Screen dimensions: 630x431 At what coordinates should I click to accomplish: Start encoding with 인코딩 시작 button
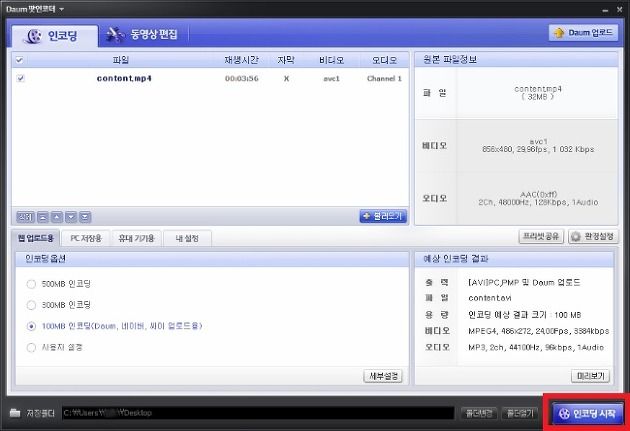587,413
